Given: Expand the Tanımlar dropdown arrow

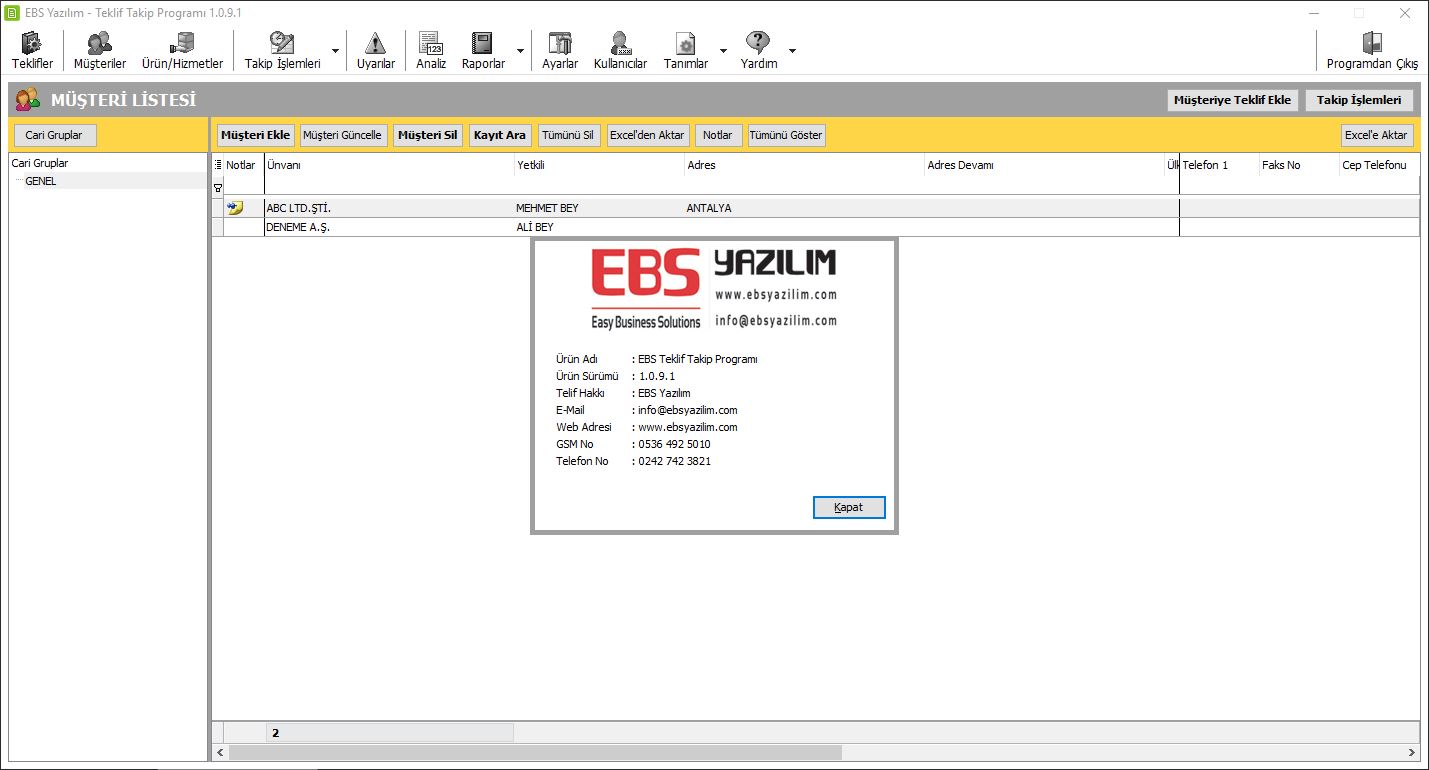Looking at the screenshot, I should pyautogui.click(x=723, y=51).
